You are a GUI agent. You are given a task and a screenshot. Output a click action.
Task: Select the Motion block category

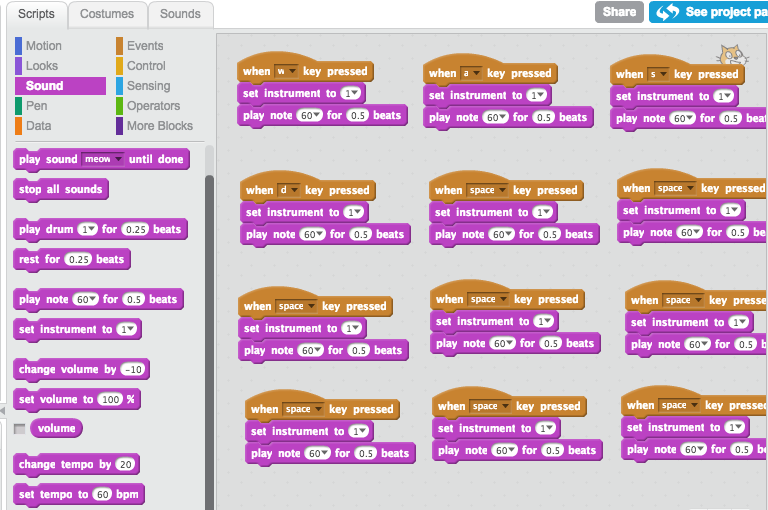pyautogui.click(x=44, y=46)
